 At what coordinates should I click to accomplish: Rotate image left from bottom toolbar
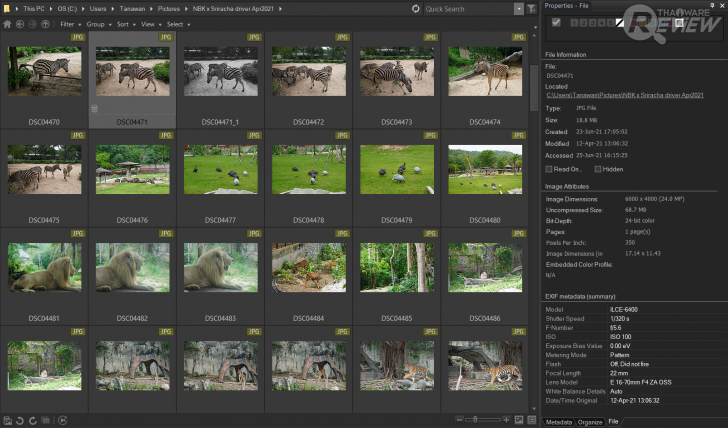(20, 420)
